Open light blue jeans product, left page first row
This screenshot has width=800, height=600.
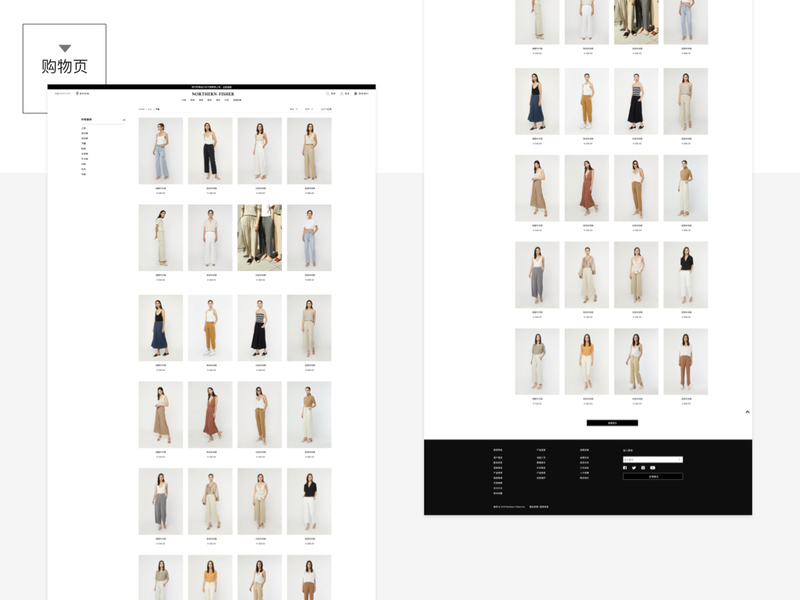click(x=161, y=151)
